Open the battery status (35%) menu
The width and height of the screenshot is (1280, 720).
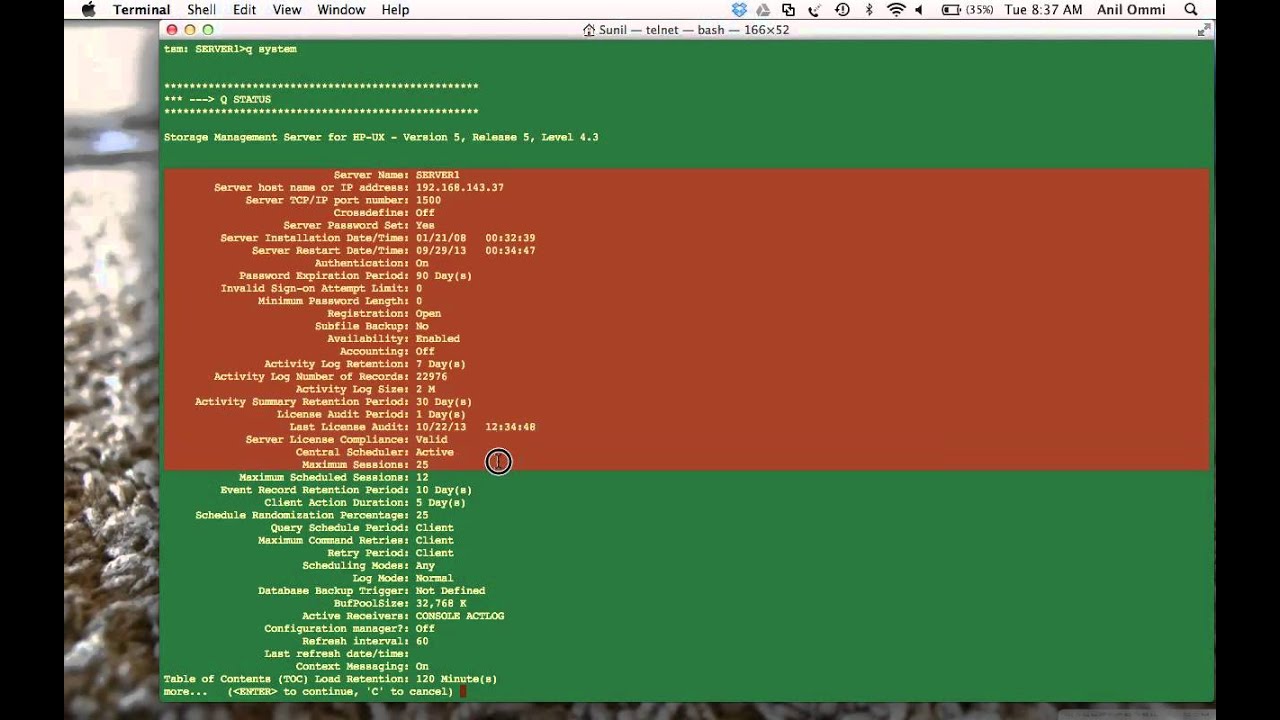pos(966,10)
